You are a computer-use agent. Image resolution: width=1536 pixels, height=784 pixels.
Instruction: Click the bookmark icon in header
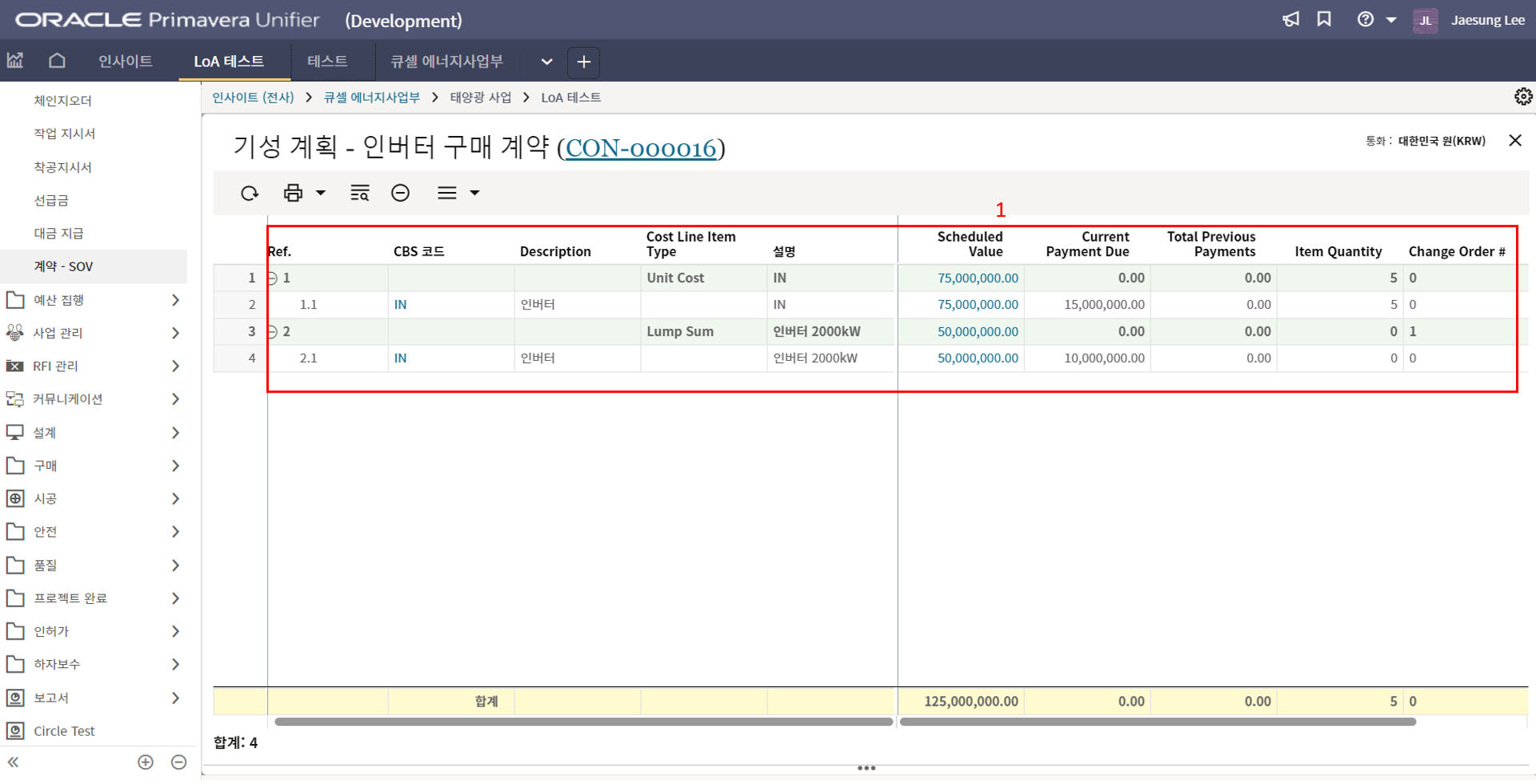pos(1324,20)
